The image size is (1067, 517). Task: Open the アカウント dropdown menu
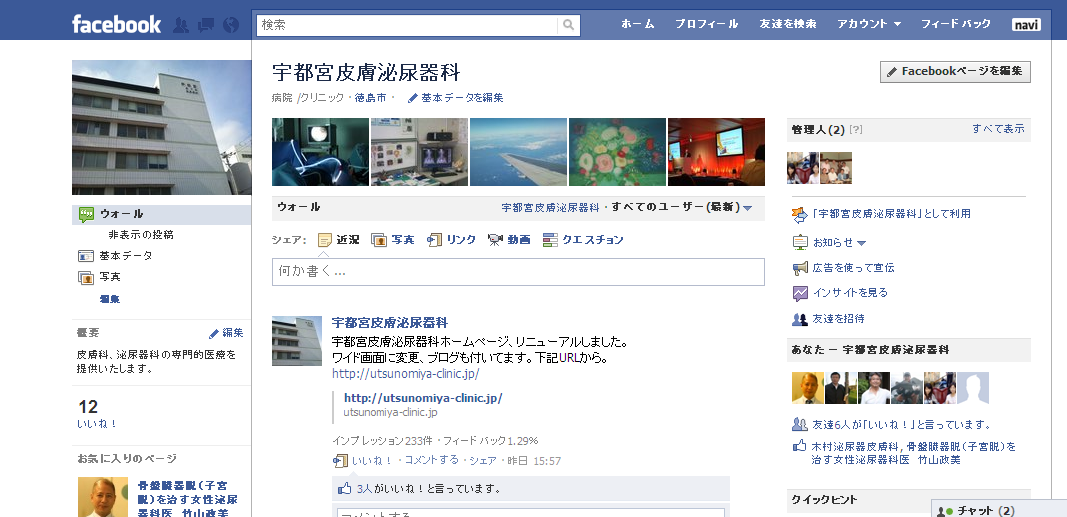pos(869,24)
